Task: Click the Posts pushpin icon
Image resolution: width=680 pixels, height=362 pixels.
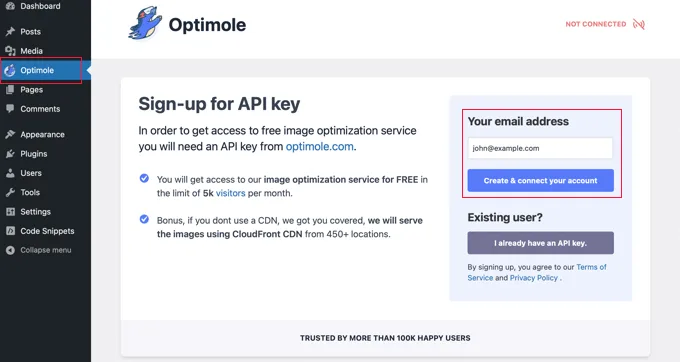Action: (10, 32)
